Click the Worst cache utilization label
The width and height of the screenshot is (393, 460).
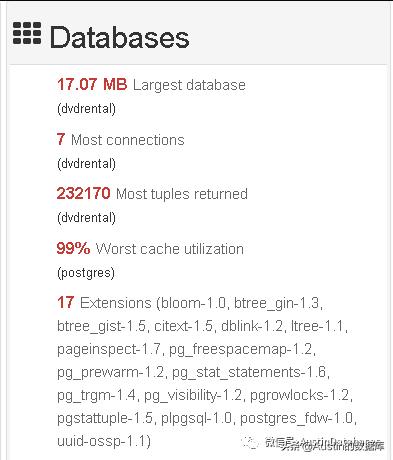point(169,249)
